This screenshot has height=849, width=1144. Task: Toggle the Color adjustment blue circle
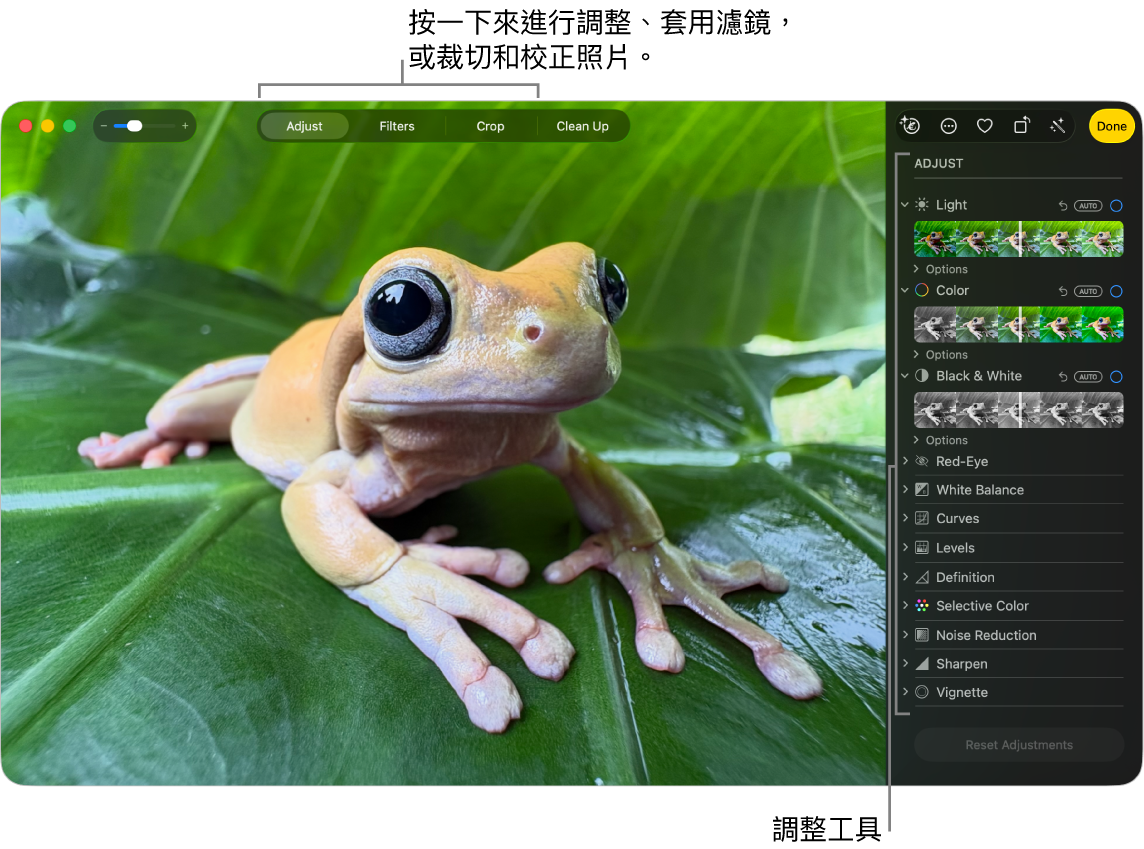click(1116, 292)
